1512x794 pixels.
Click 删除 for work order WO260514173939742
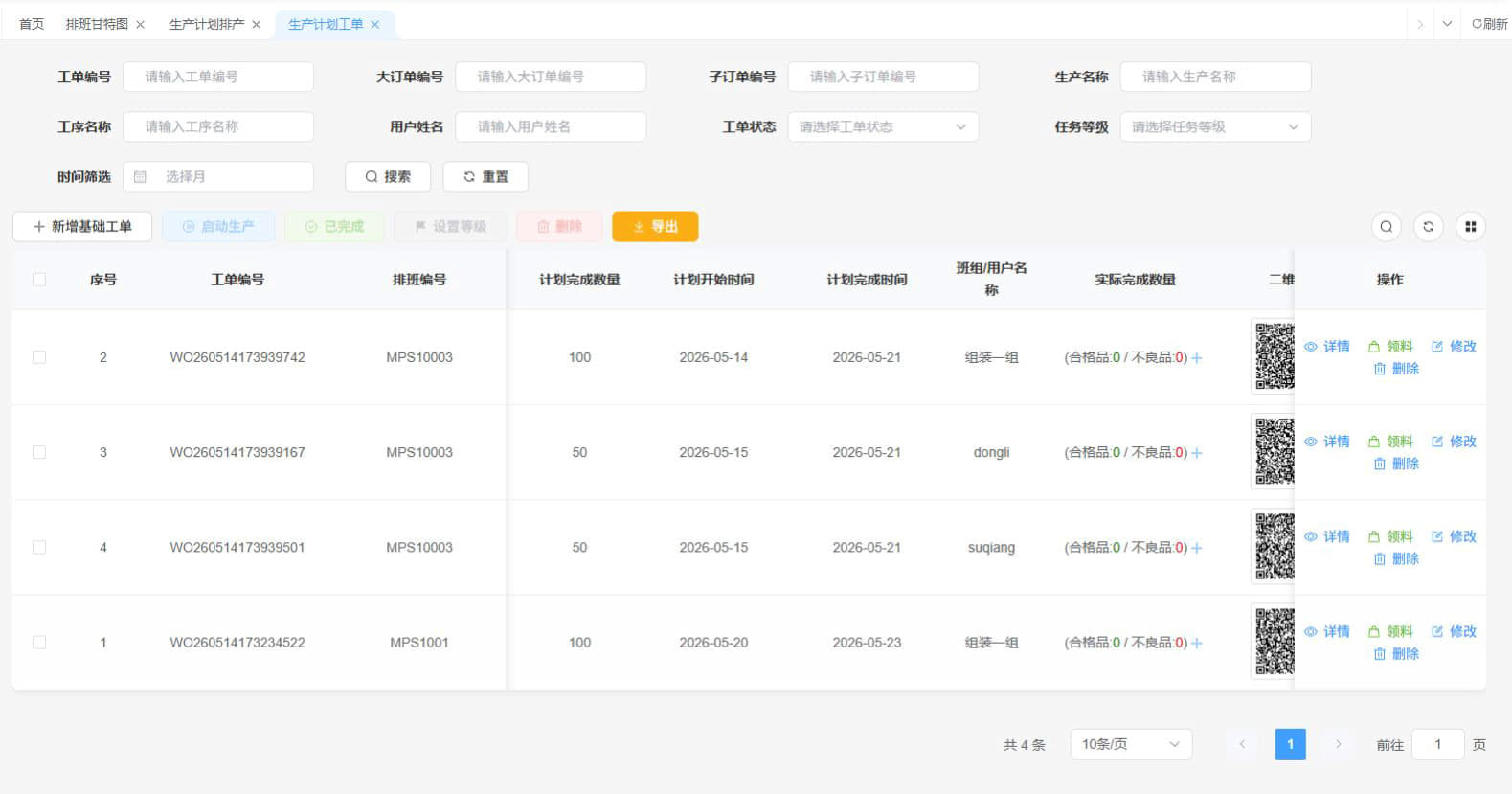tap(1396, 369)
